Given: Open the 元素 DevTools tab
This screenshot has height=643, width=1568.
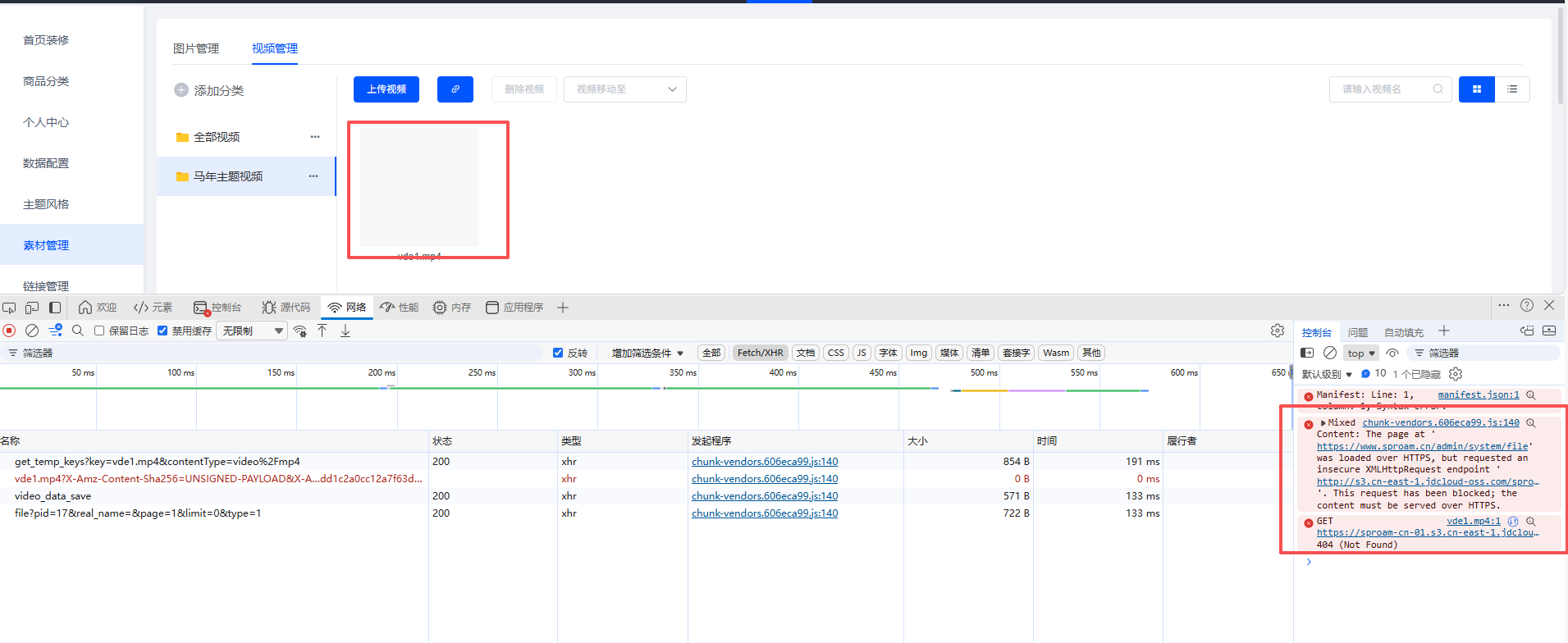Looking at the screenshot, I should pyautogui.click(x=153, y=308).
